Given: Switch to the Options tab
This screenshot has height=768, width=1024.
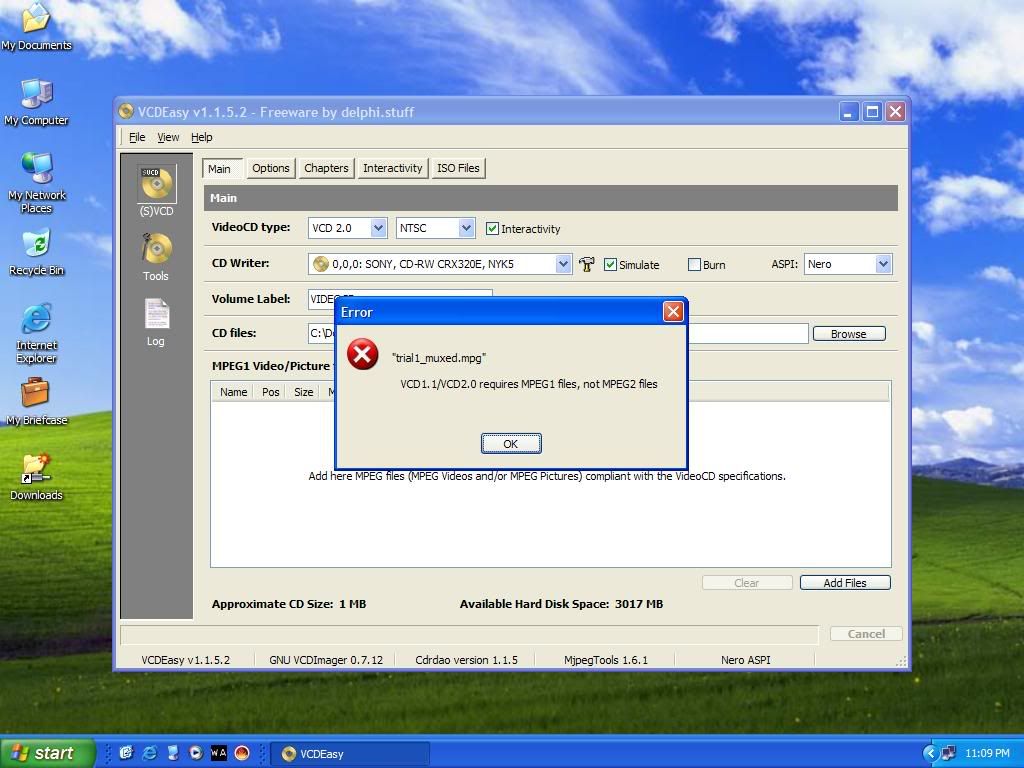Looking at the screenshot, I should tap(270, 168).
